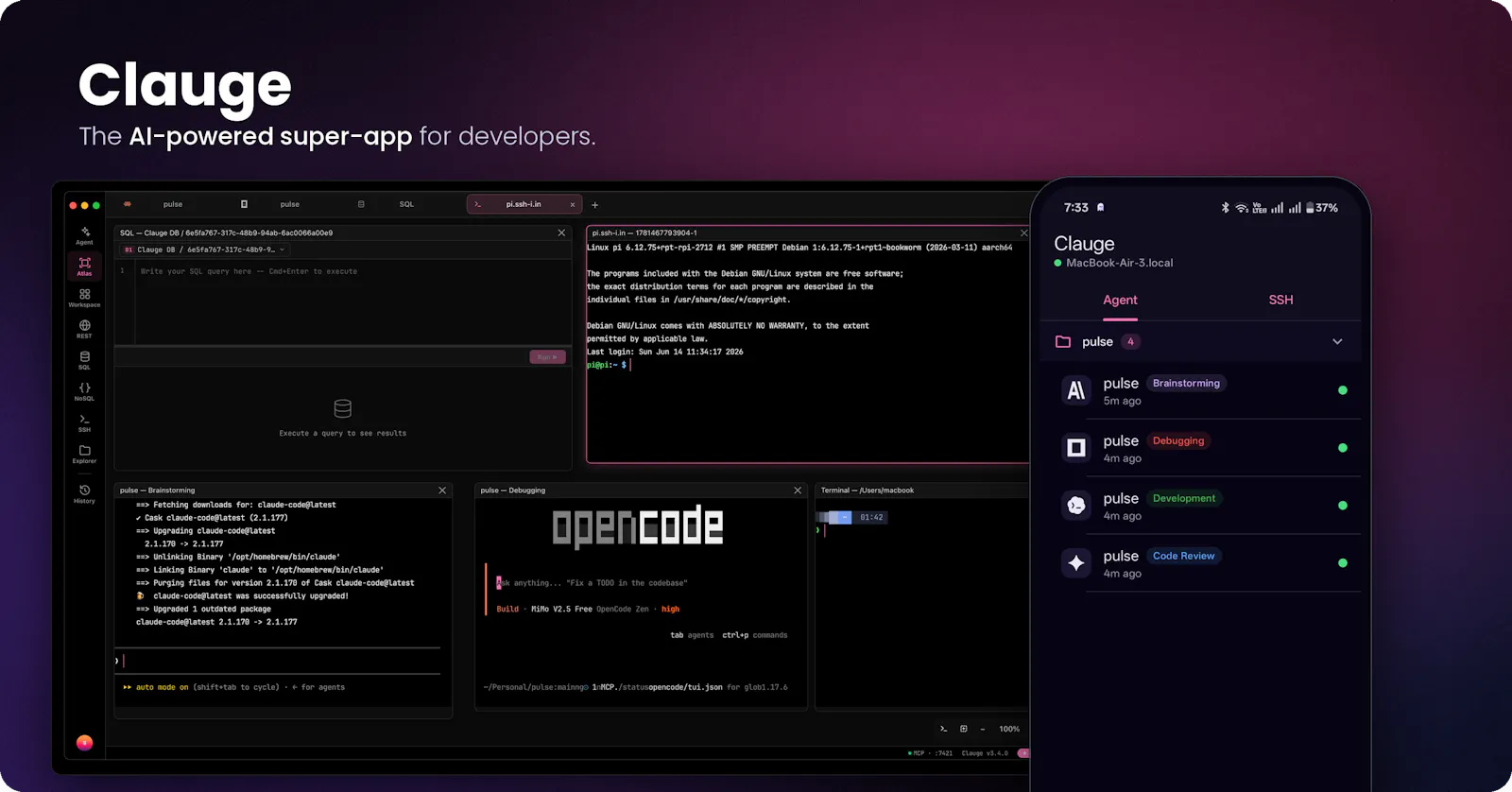1512x792 pixels.
Task: Close the pulse Debugging panel
Action: coord(798,491)
